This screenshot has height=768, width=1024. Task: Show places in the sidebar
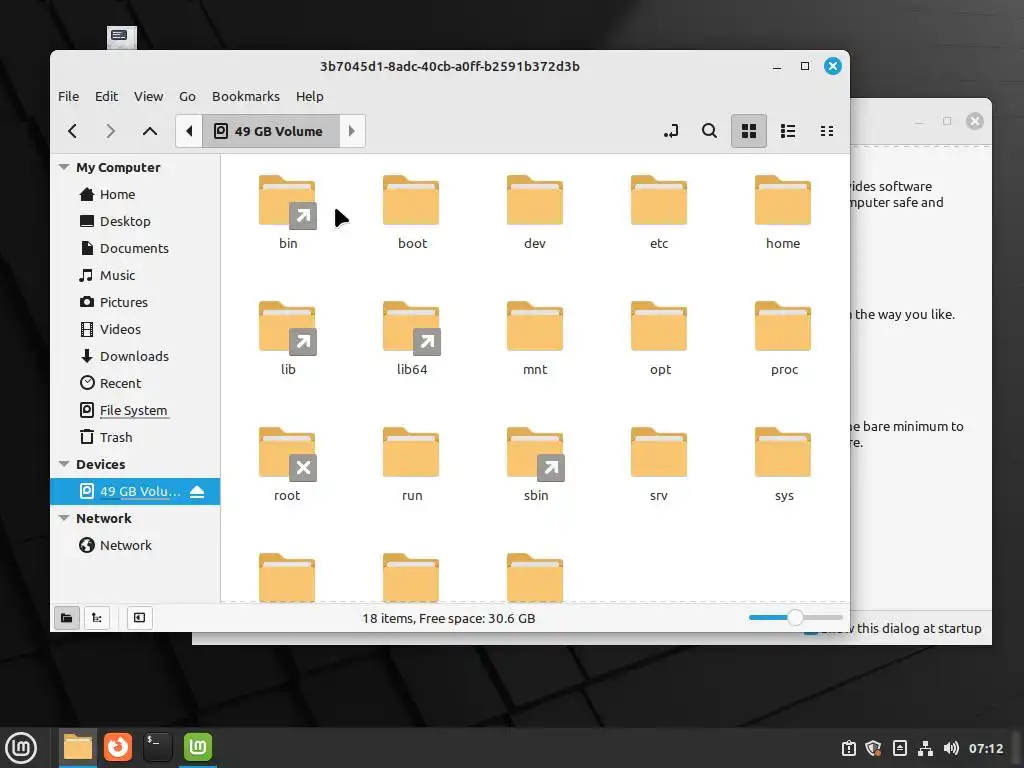point(67,618)
